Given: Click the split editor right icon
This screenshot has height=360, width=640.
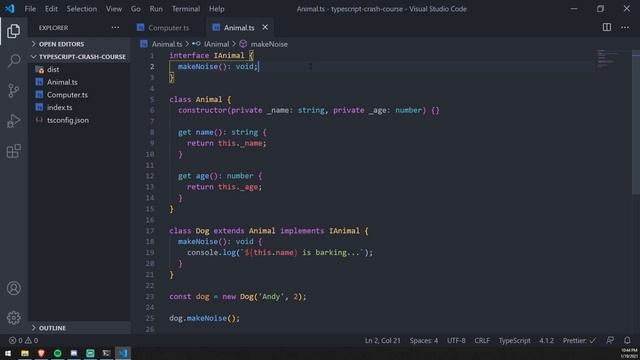Looking at the screenshot, I should tap(607, 27).
